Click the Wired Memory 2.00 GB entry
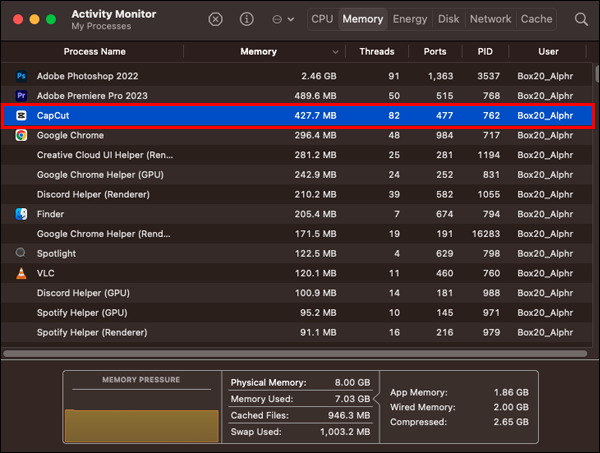The height and width of the screenshot is (453, 600). (x=459, y=407)
